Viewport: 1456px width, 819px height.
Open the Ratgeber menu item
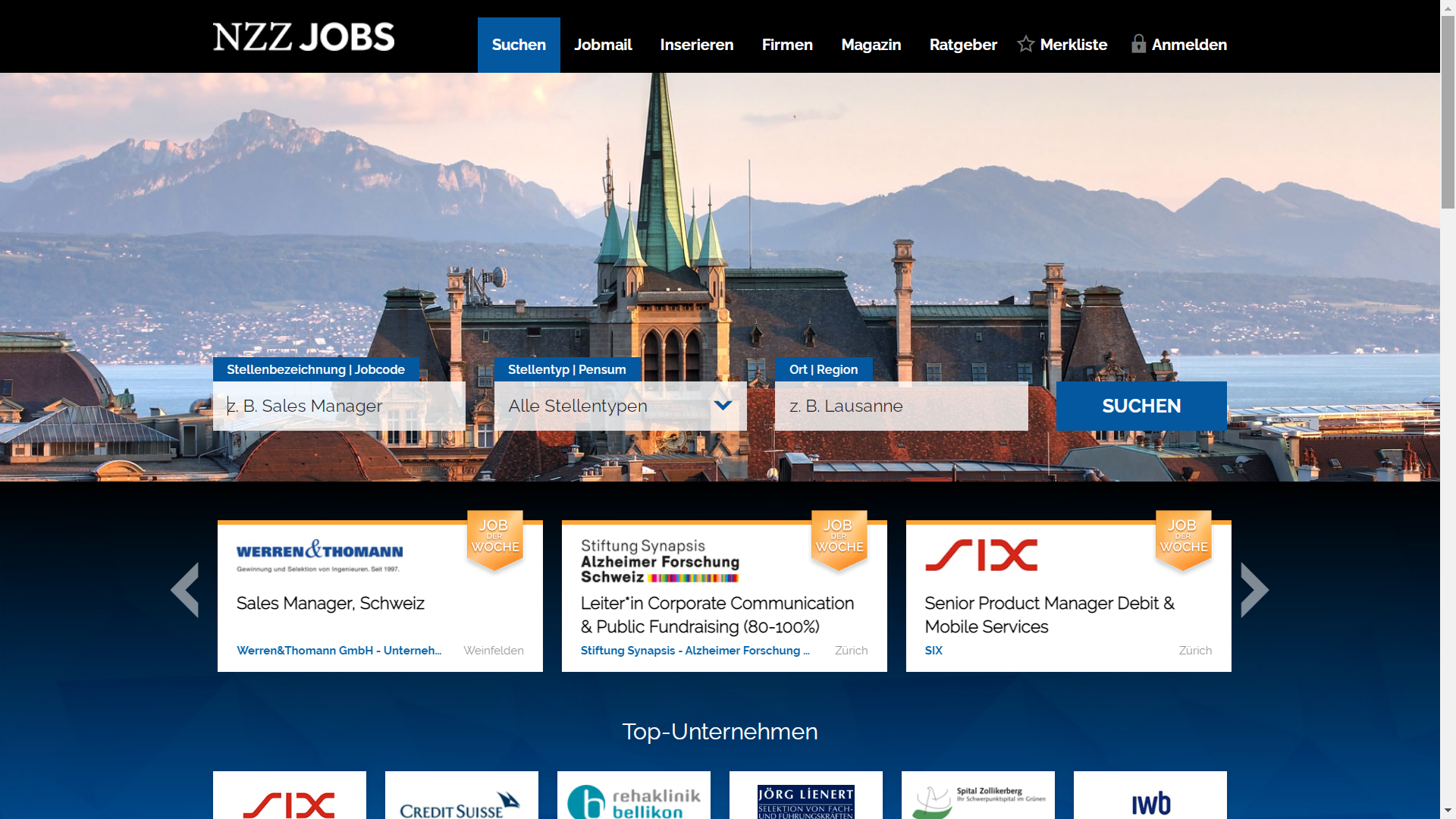pos(963,45)
